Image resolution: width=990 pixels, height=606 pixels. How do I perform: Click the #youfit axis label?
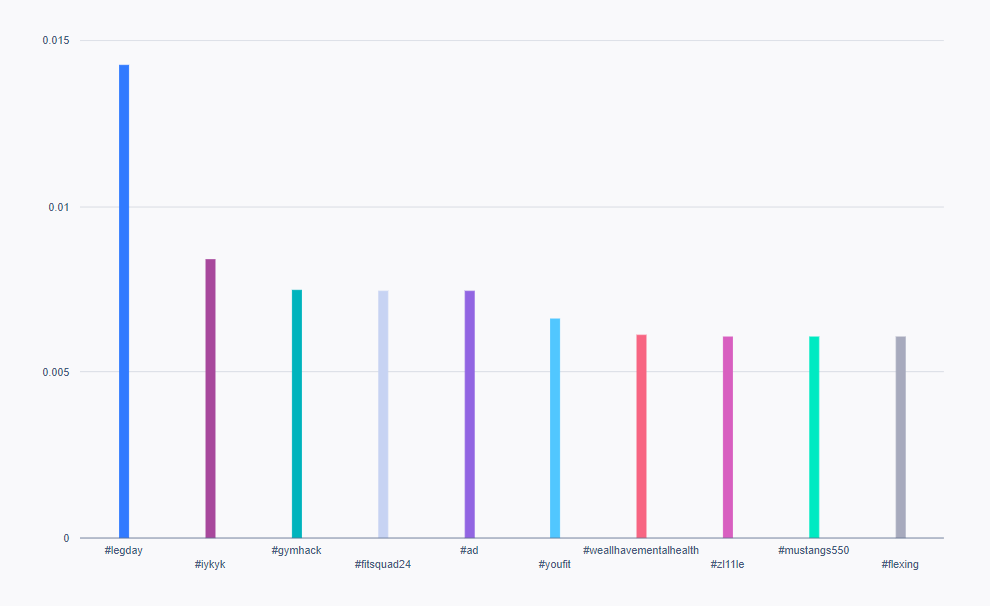pos(555,565)
